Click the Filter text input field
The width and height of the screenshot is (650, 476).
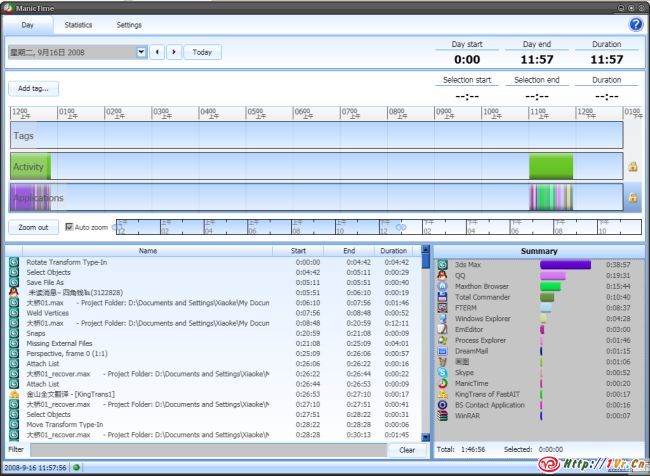206,450
